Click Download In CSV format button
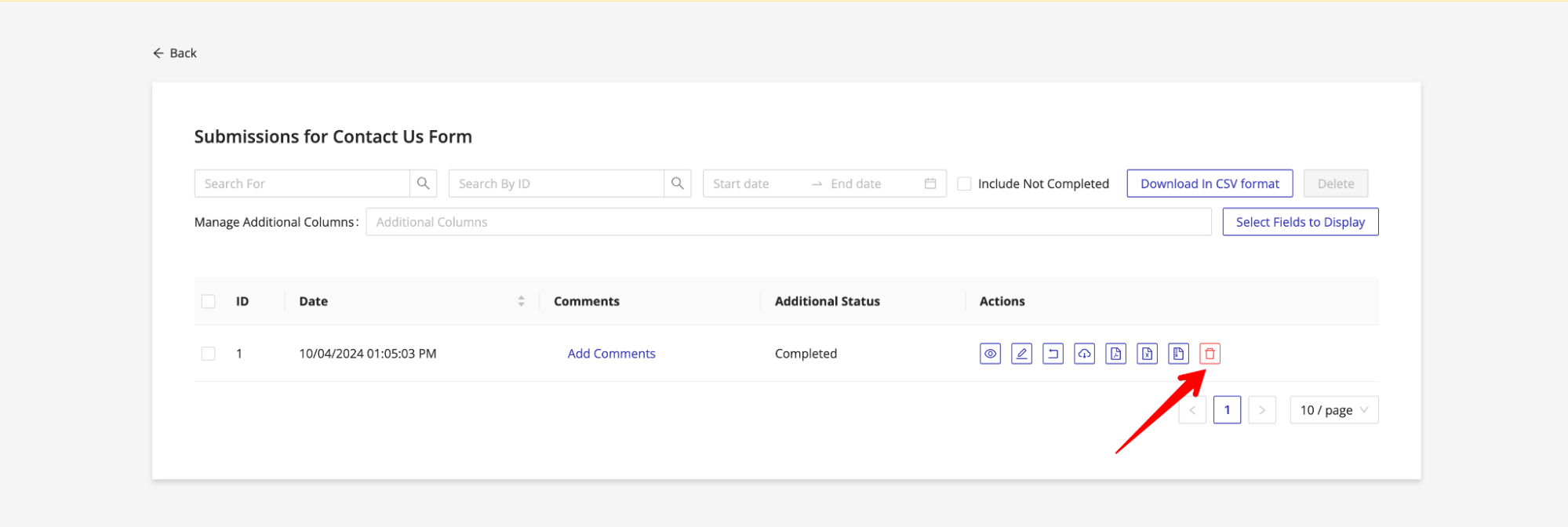This screenshot has height=527, width=1568. (1210, 184)
